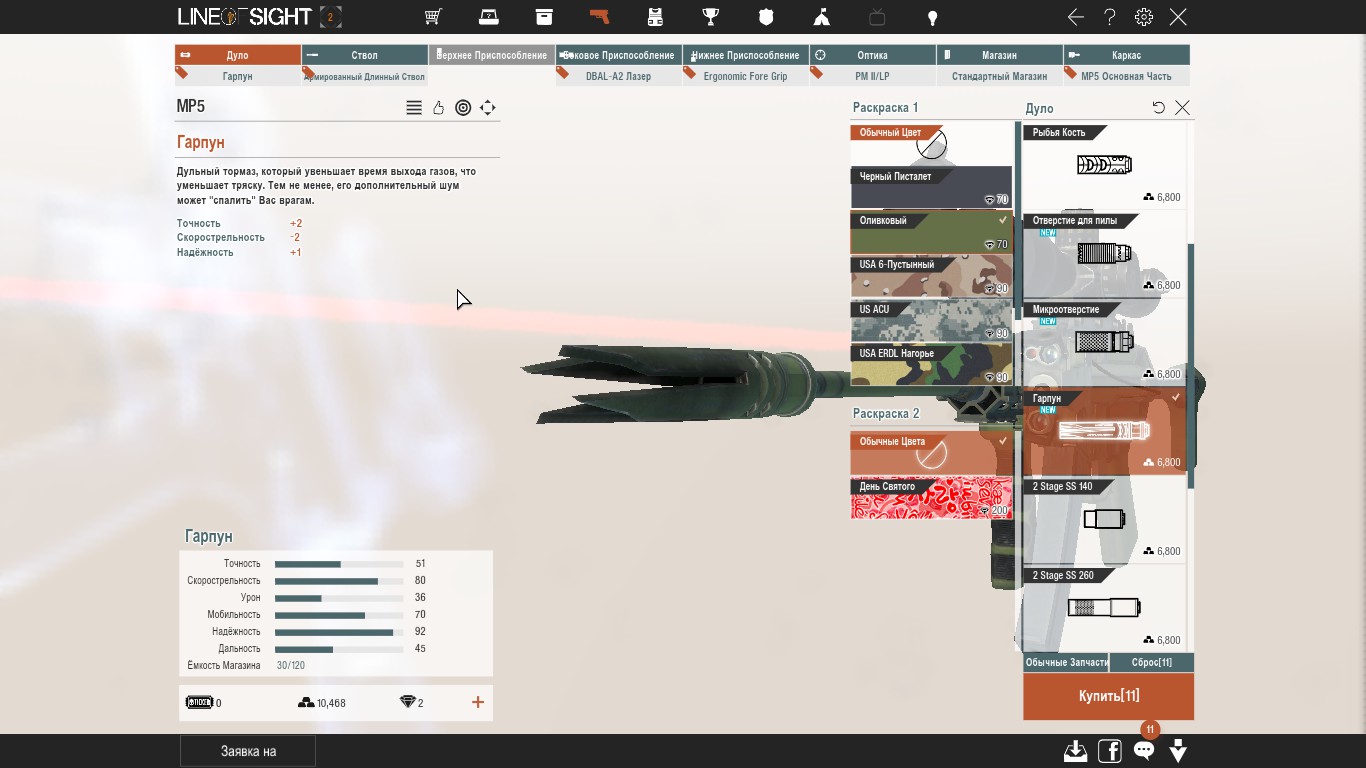
Task: Click the DBAL-A2 Лазер equipped slot
Action: point(619,76)
